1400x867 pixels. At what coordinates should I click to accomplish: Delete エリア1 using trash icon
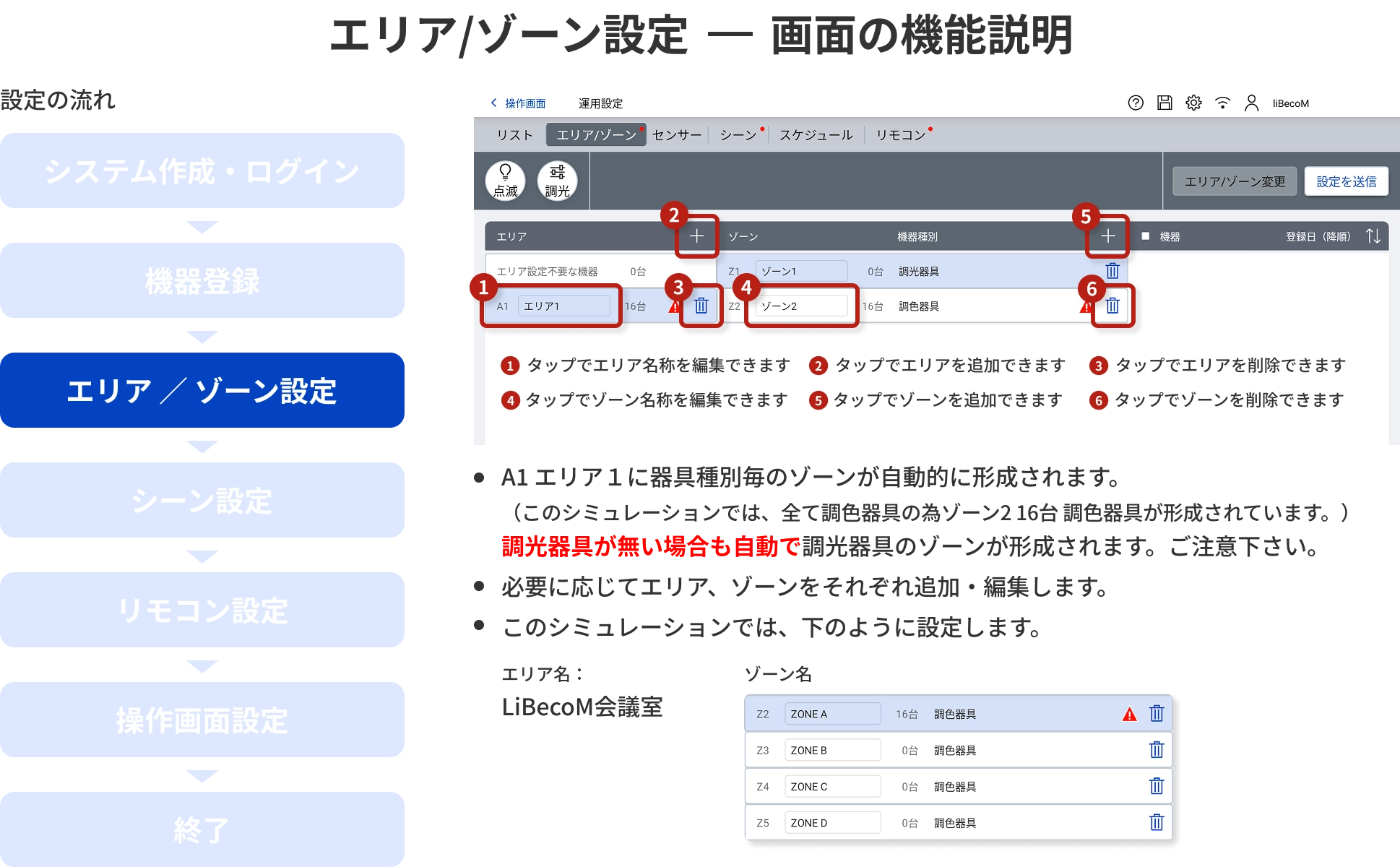(x=701, y=306)
